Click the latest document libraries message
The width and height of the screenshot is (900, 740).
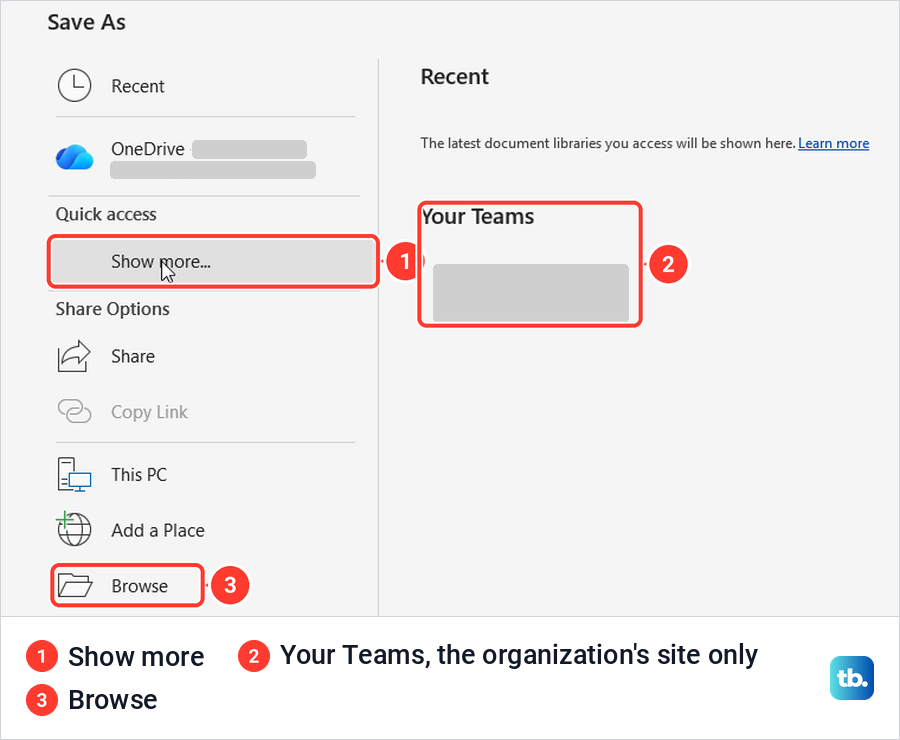[608, 143]
